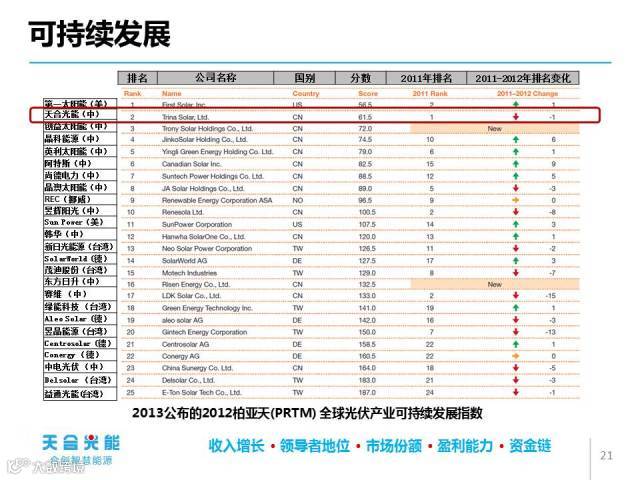The height and width of the screenshot is (480, 640).
Task: Click the blue text 收入增长
Action: pos(236,446)
